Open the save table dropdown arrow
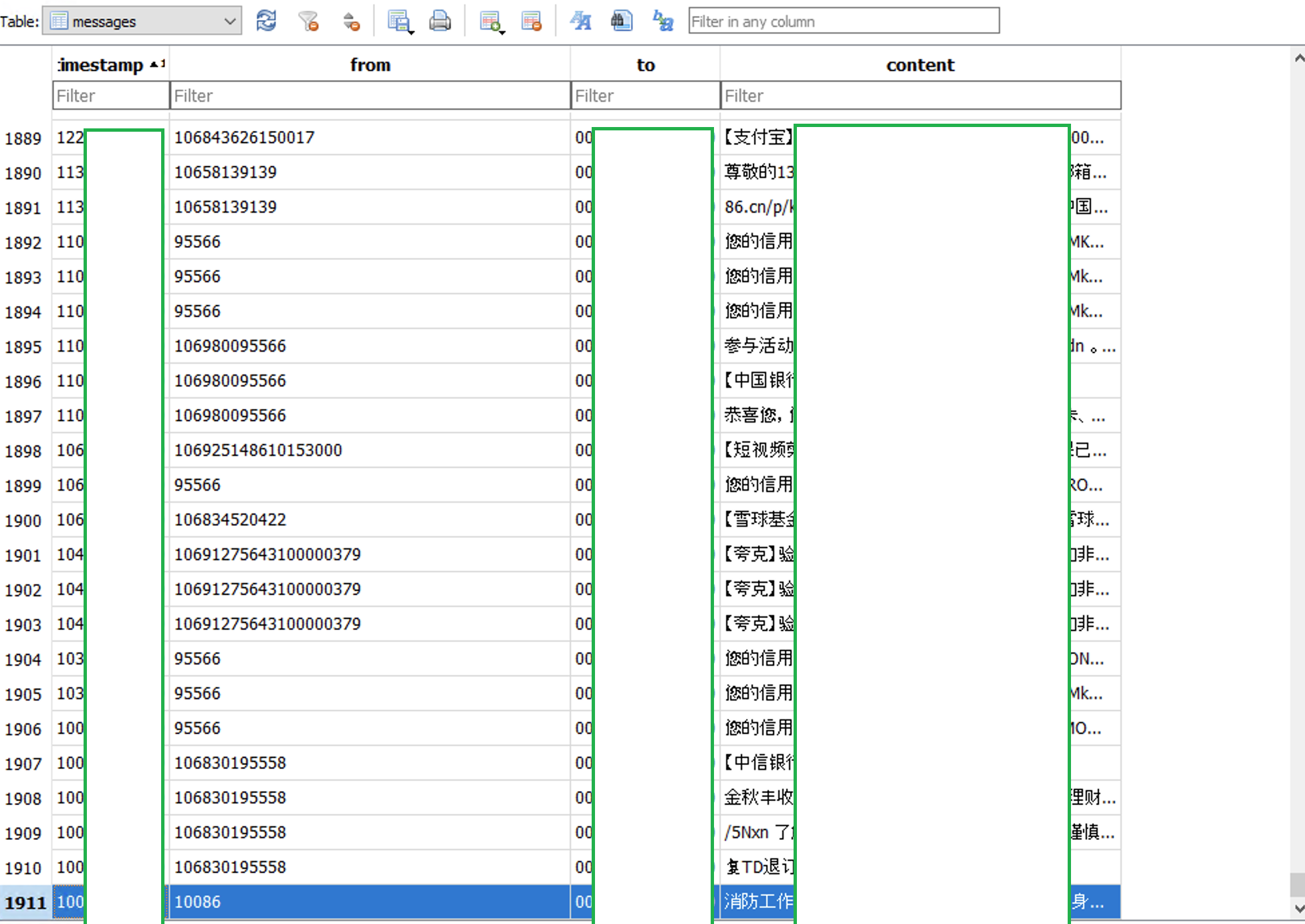Image resolution: width=1305 pixels, height=924 pixels. click(411, 31)
